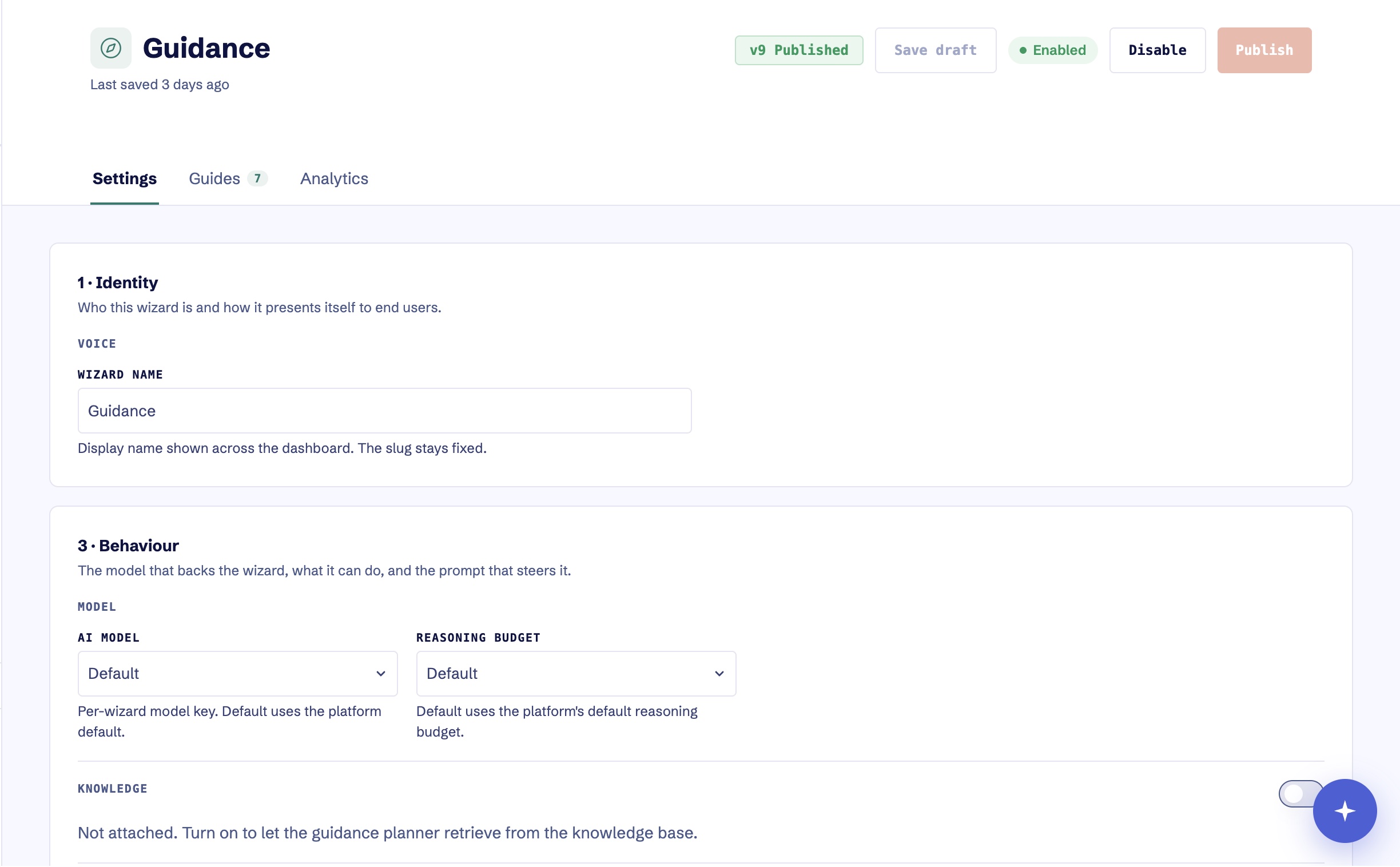Open the Reasoning Budget dropdown
Viewport: 1400px width, 867px height.
coord(575,673)
